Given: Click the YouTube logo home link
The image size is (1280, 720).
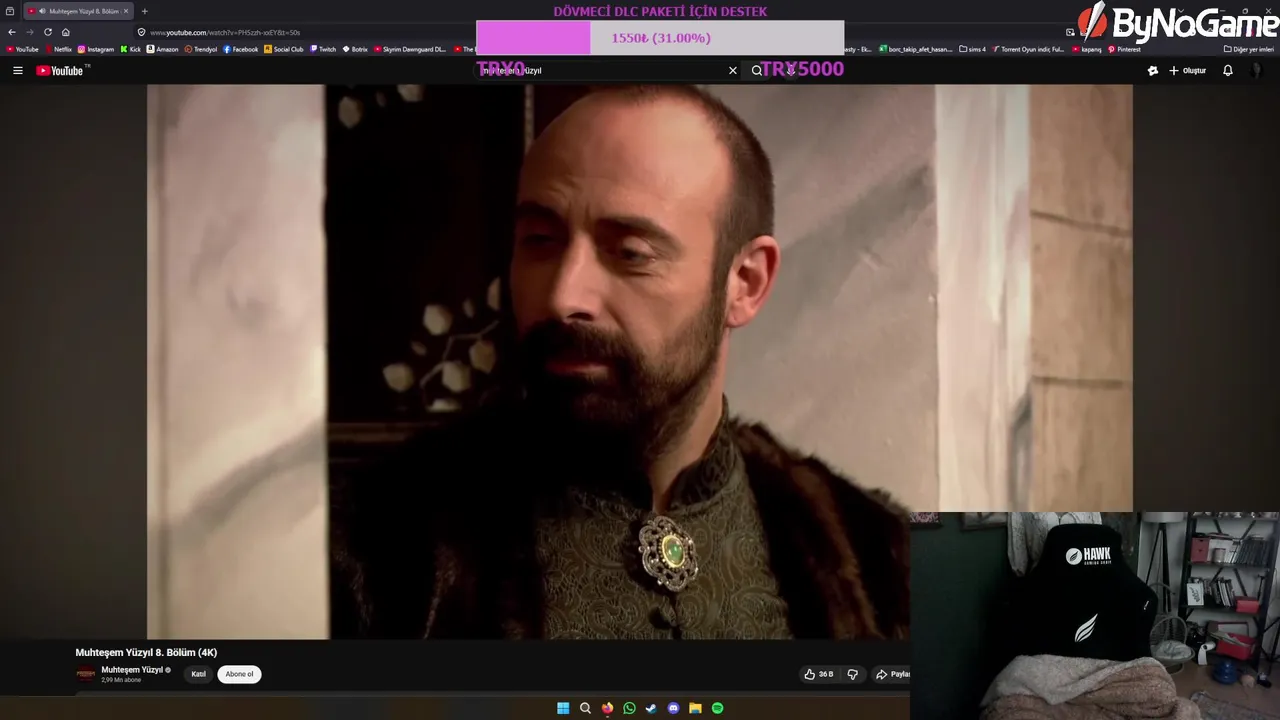Looking at the screenshot, I should pos(62,71).
